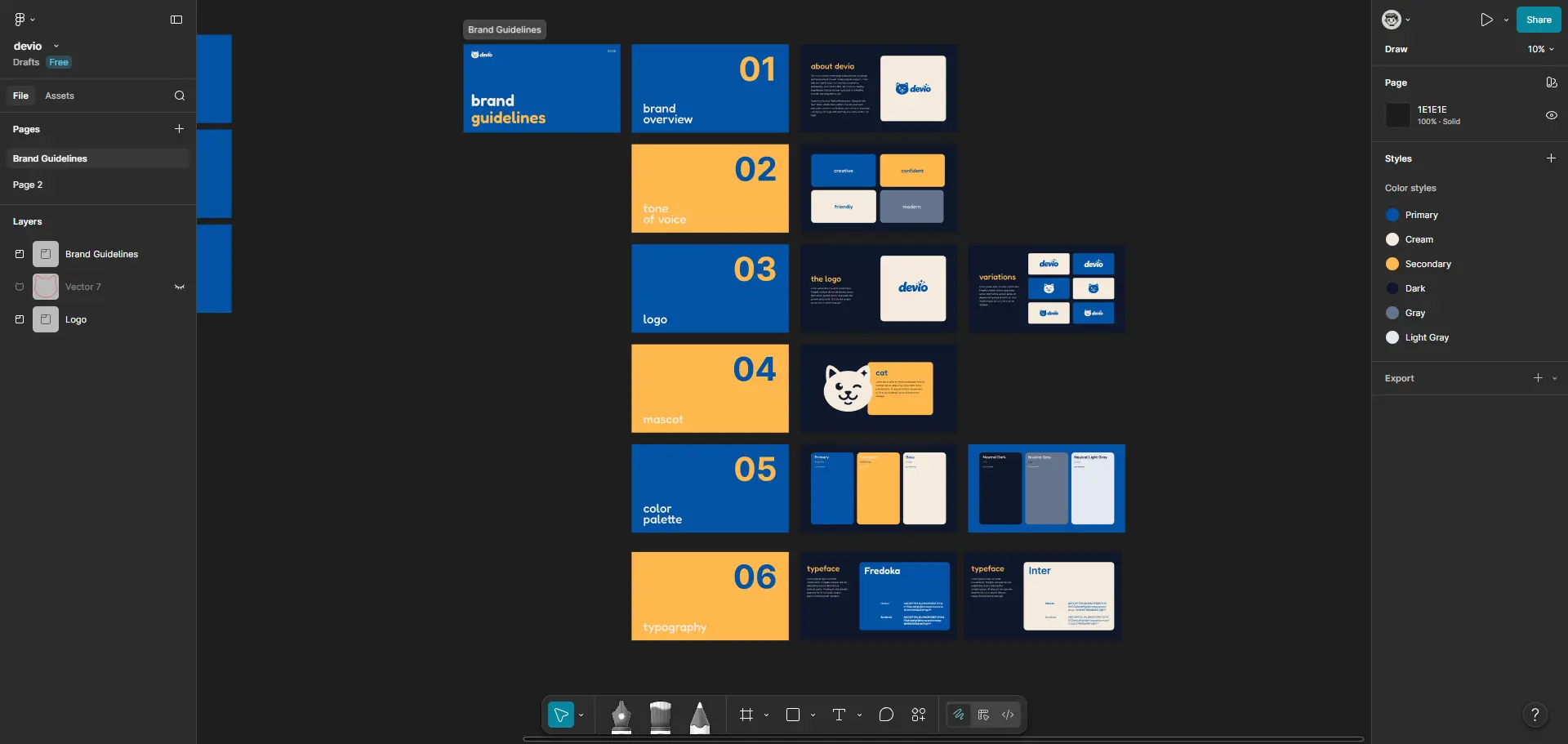This screenshot has width=1568, height=744.
Task: Open the Brand Guidelines page
Action: point(98,158)
